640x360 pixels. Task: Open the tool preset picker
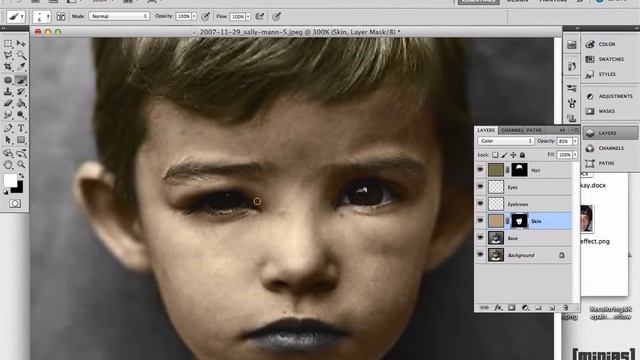click(16, 17)
